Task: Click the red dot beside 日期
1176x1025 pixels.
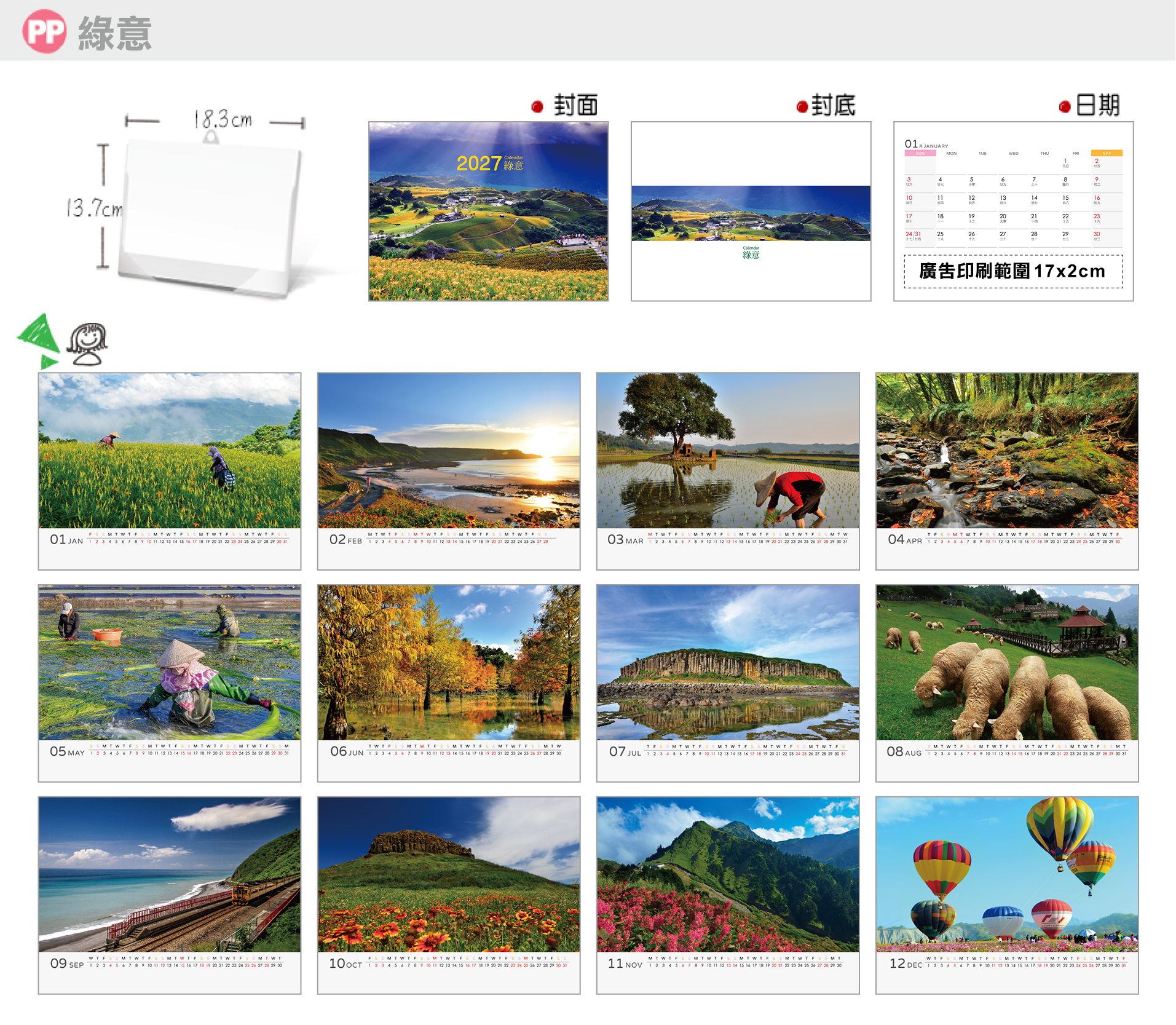Action: click(x=1065, y=107)
